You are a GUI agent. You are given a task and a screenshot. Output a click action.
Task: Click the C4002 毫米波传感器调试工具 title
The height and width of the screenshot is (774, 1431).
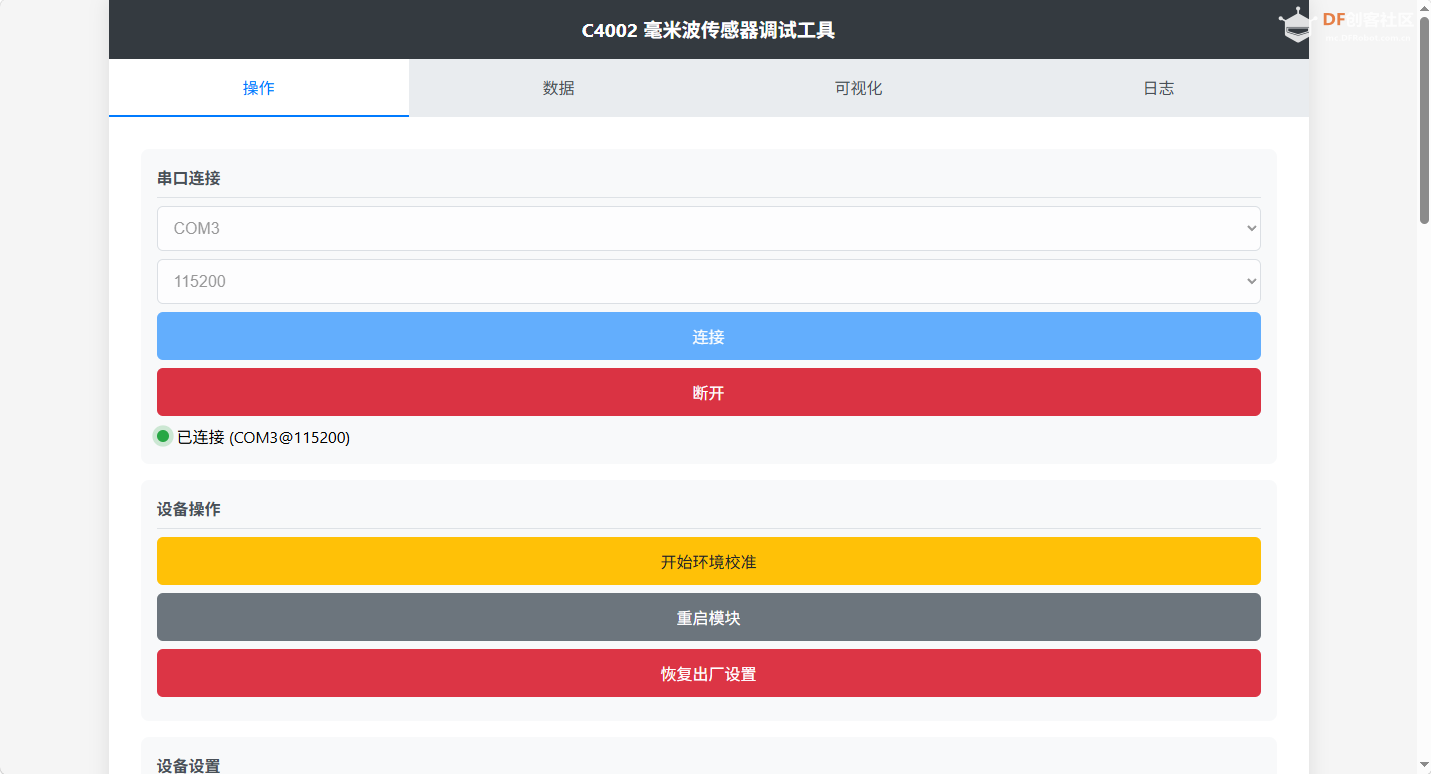708,30
